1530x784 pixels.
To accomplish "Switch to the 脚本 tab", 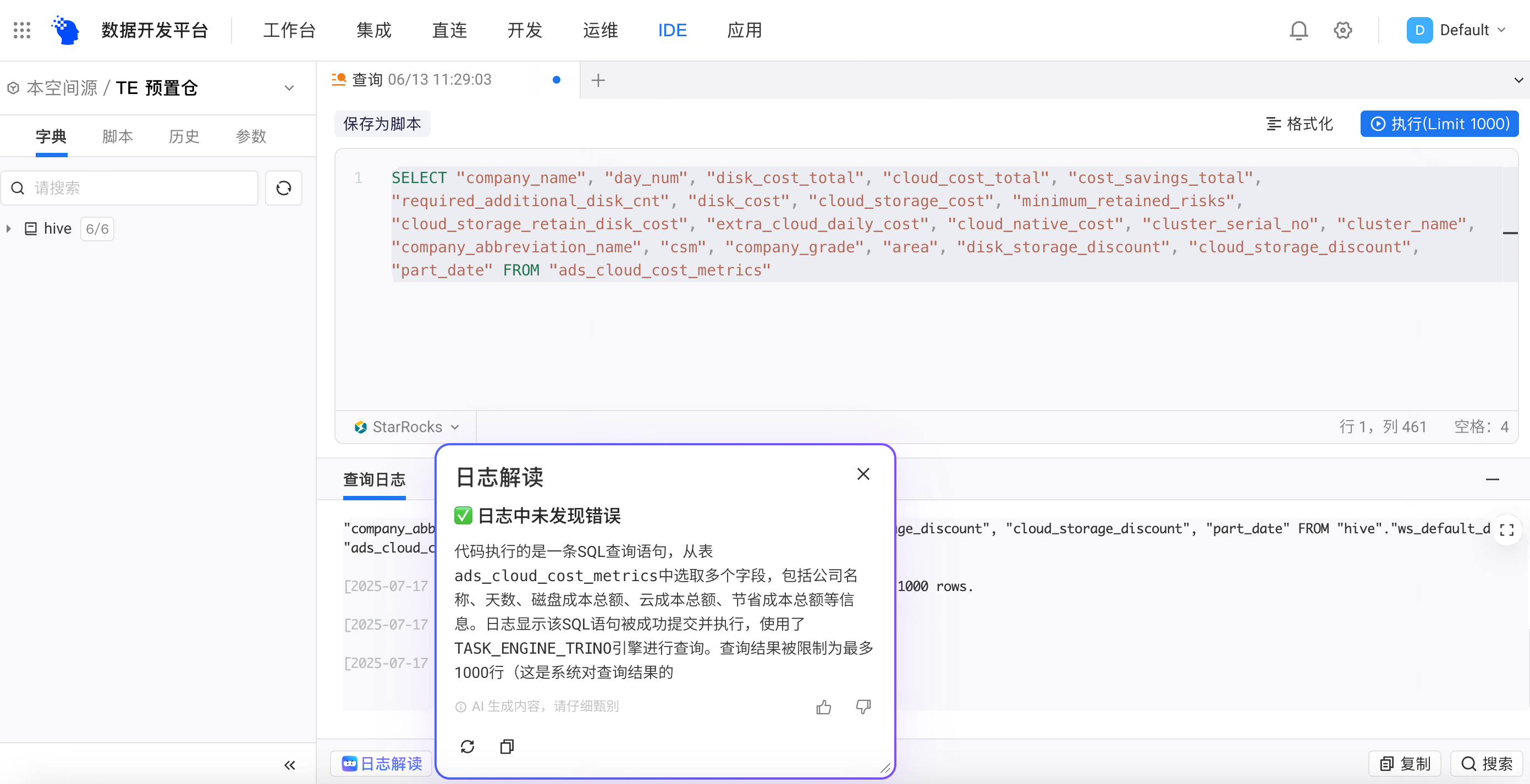I will pos(117,137).
